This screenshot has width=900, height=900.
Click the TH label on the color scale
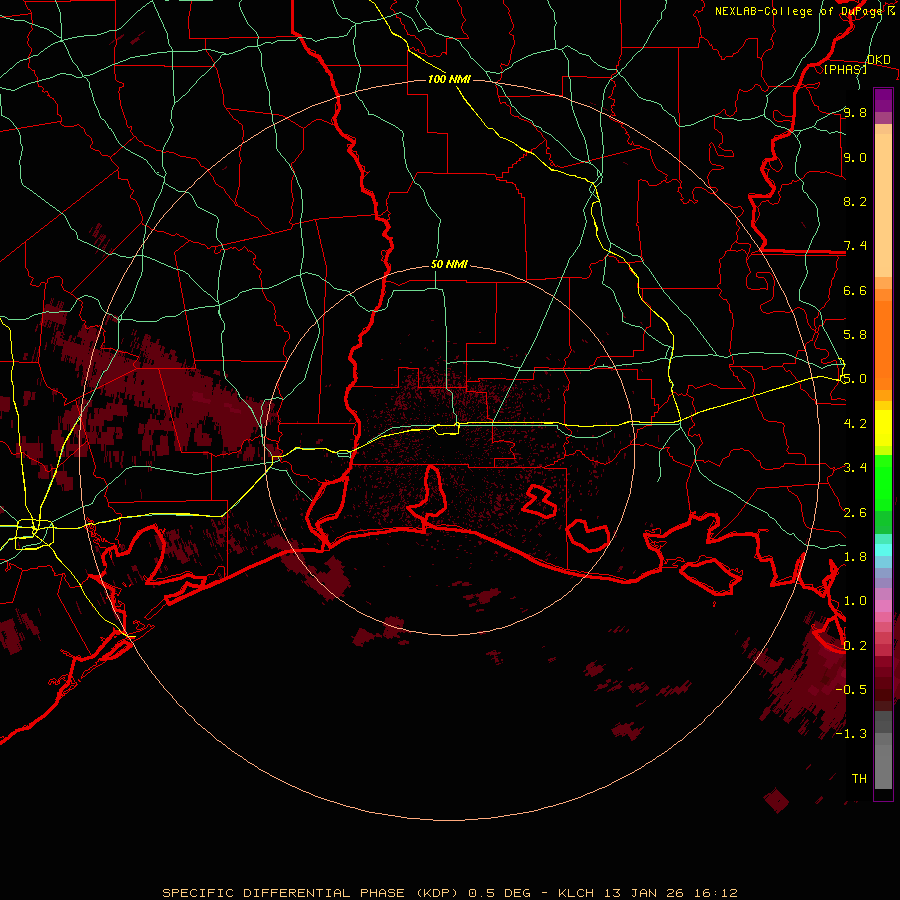pyautogui.click(x=859, y=778)
